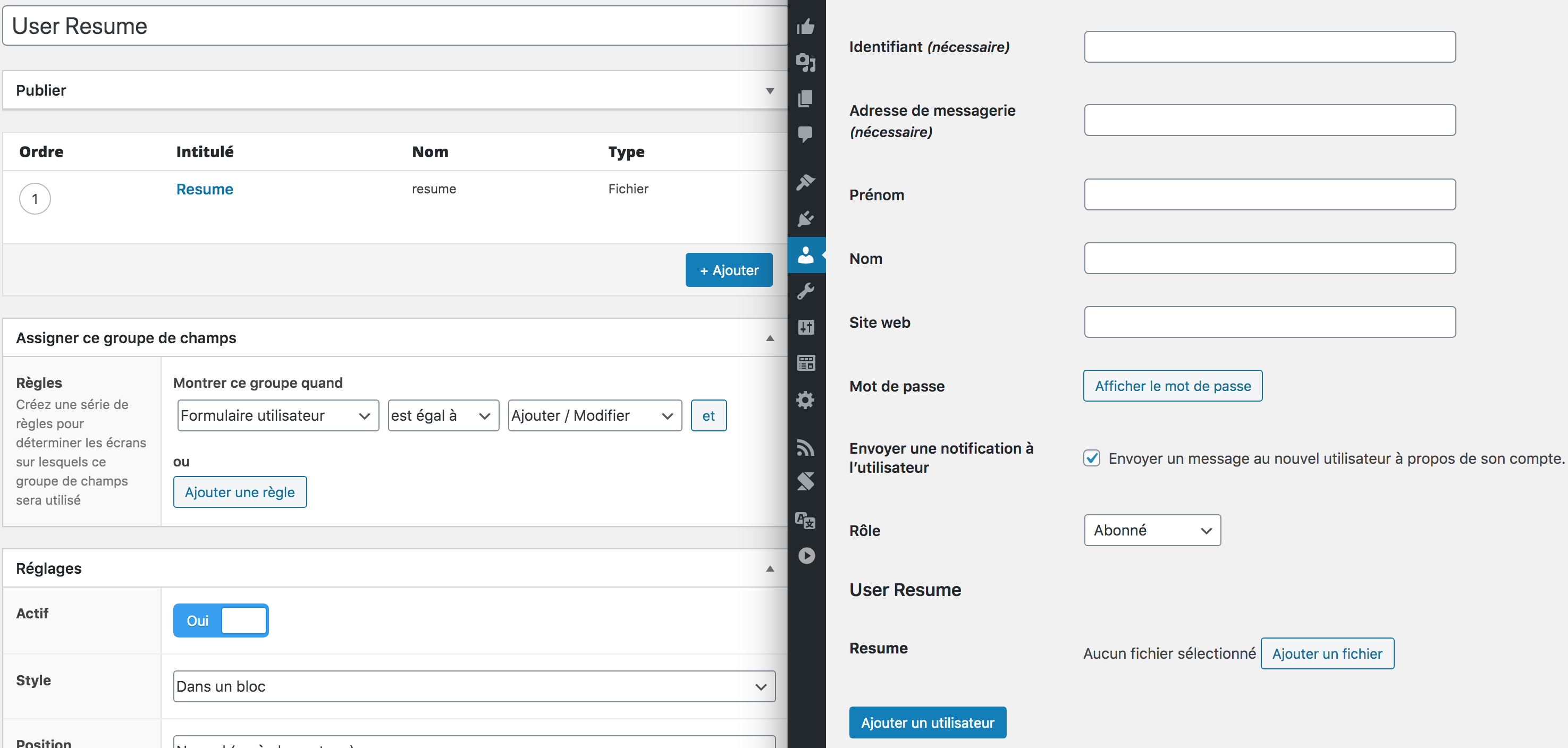
Task: Toggle the user notification email checkbox
Action: [x=1092, y=458]
